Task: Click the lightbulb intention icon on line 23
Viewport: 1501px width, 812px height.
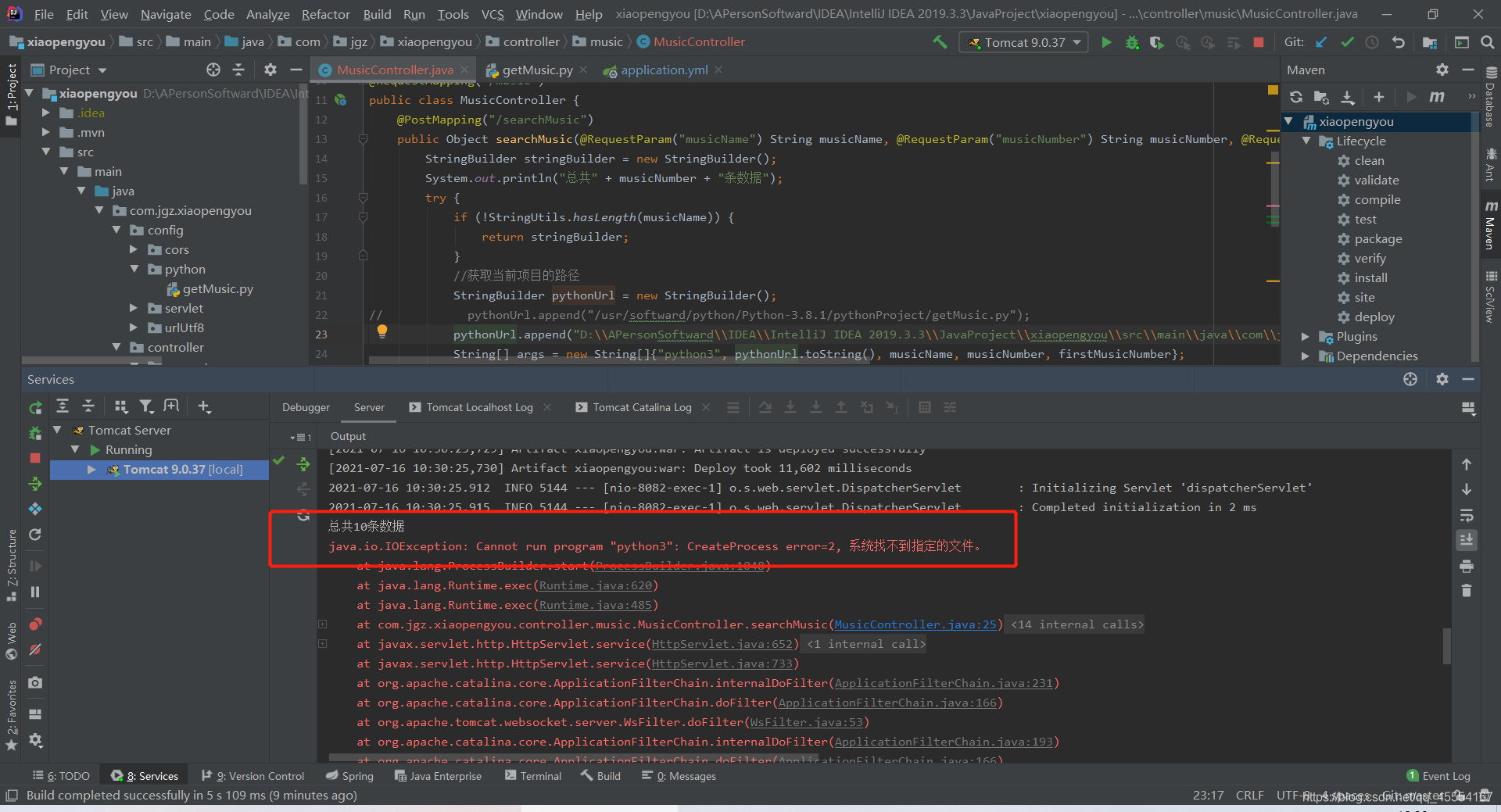Action: coord(382,331)
